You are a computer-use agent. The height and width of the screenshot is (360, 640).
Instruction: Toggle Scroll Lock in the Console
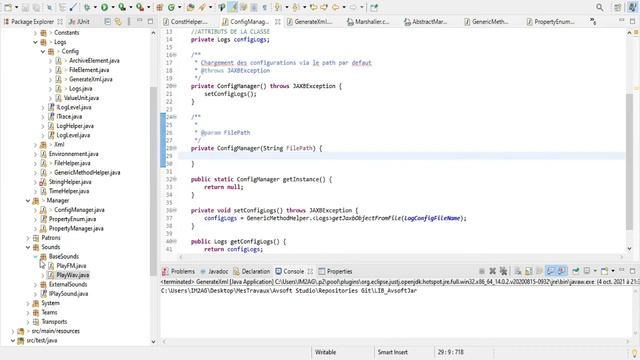pyautogui.click(x=529, y=271)
